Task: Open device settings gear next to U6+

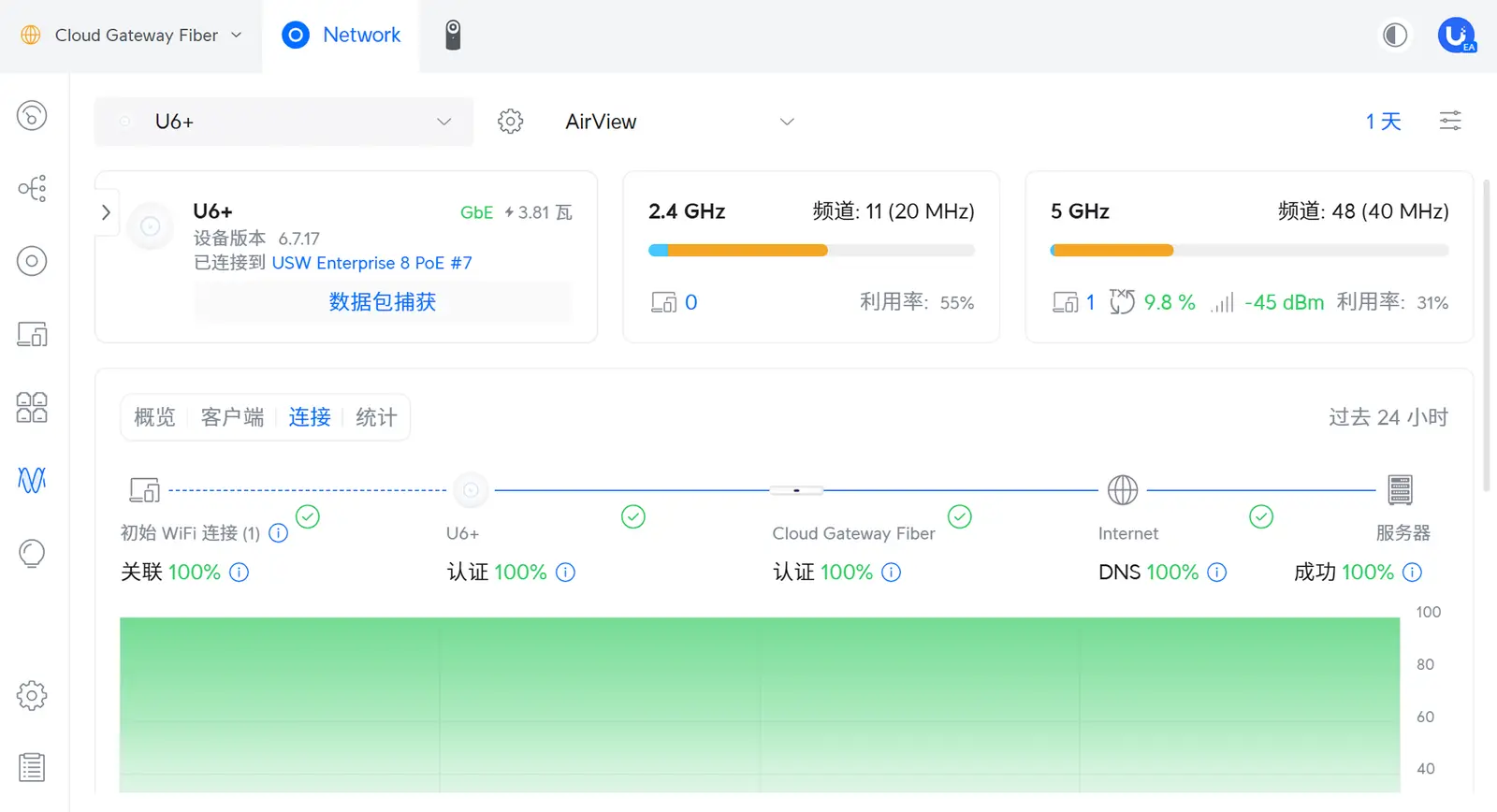Action: point(510,122)
